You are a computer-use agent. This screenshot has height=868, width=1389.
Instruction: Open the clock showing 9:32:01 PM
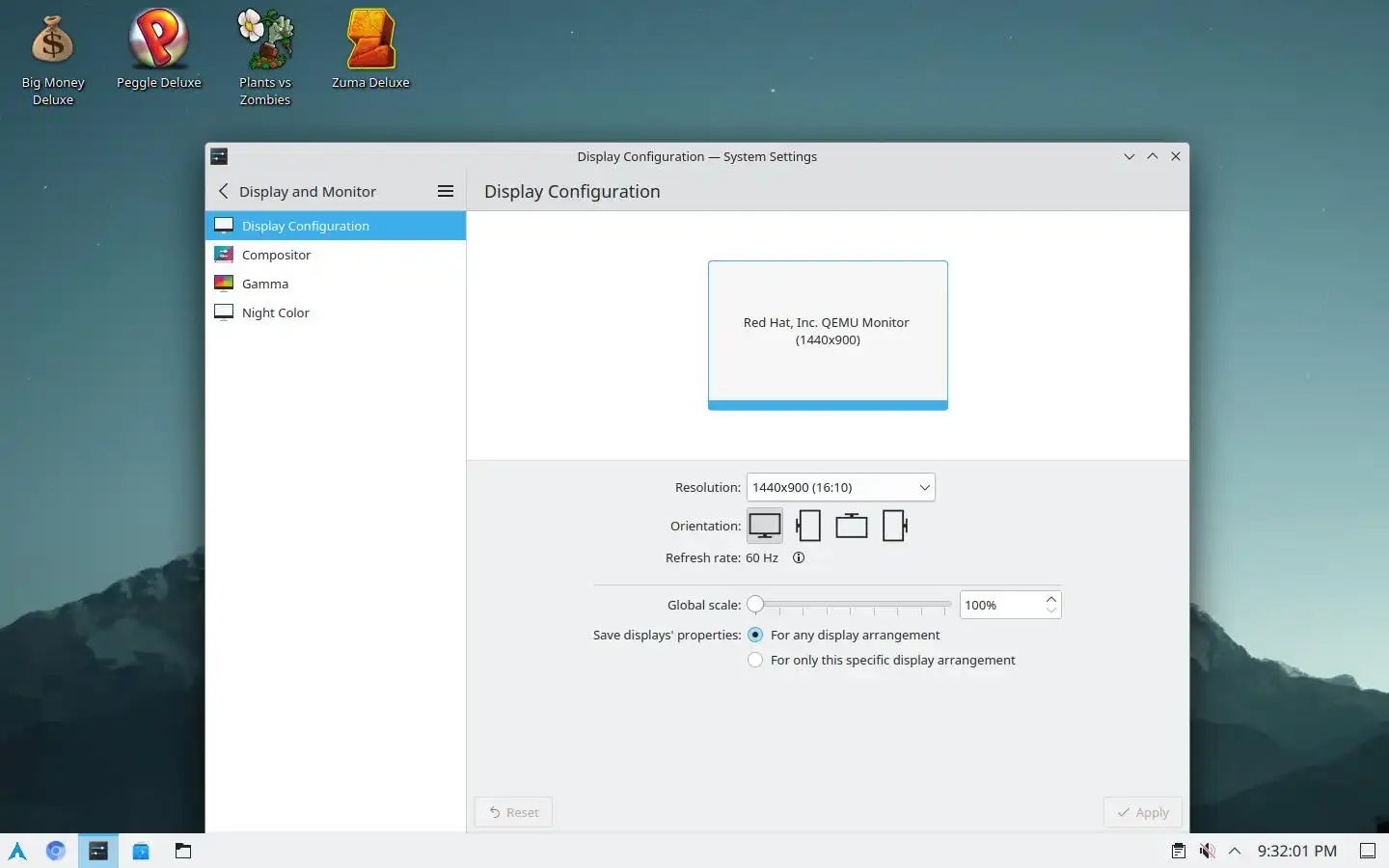(1297, 851)
